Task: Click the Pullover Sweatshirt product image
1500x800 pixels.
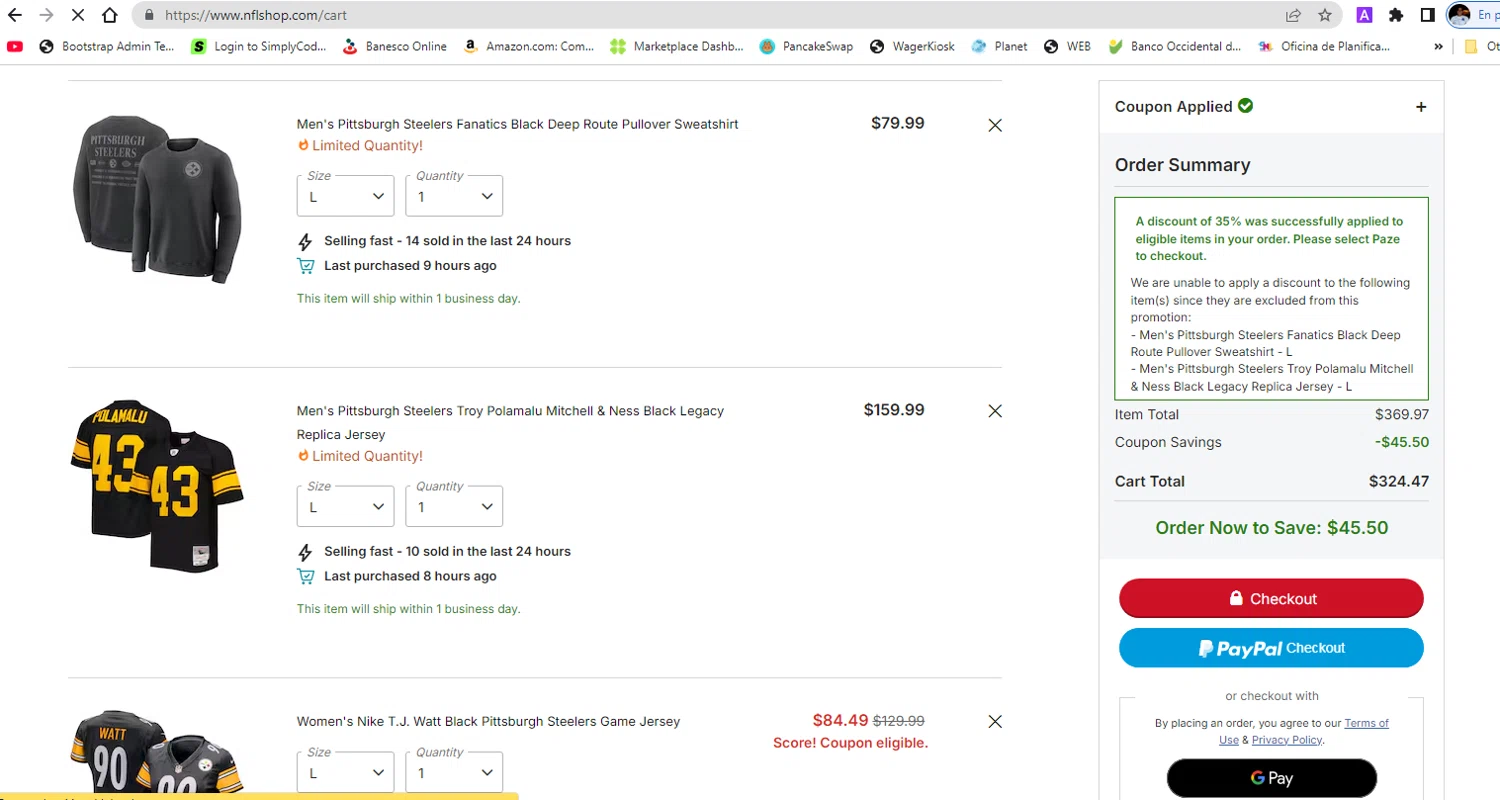Action: coord(157,197)
